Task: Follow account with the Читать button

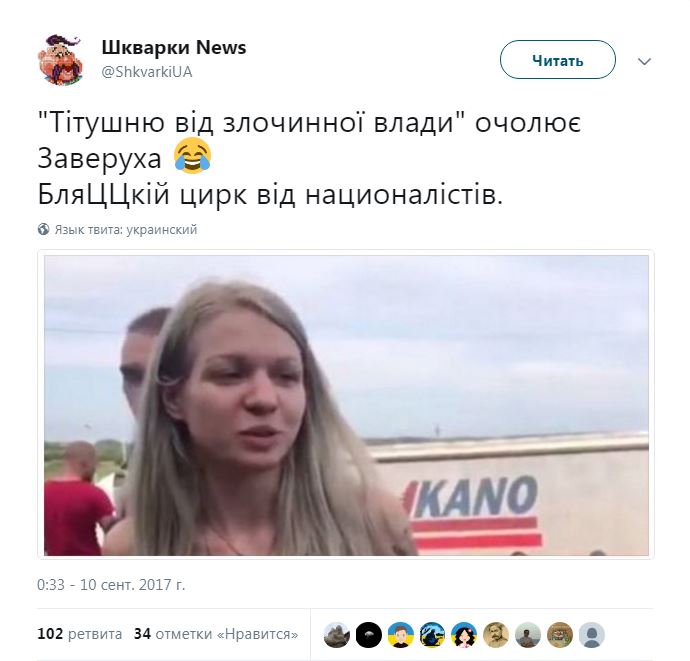Action: [x=558, y=59]
